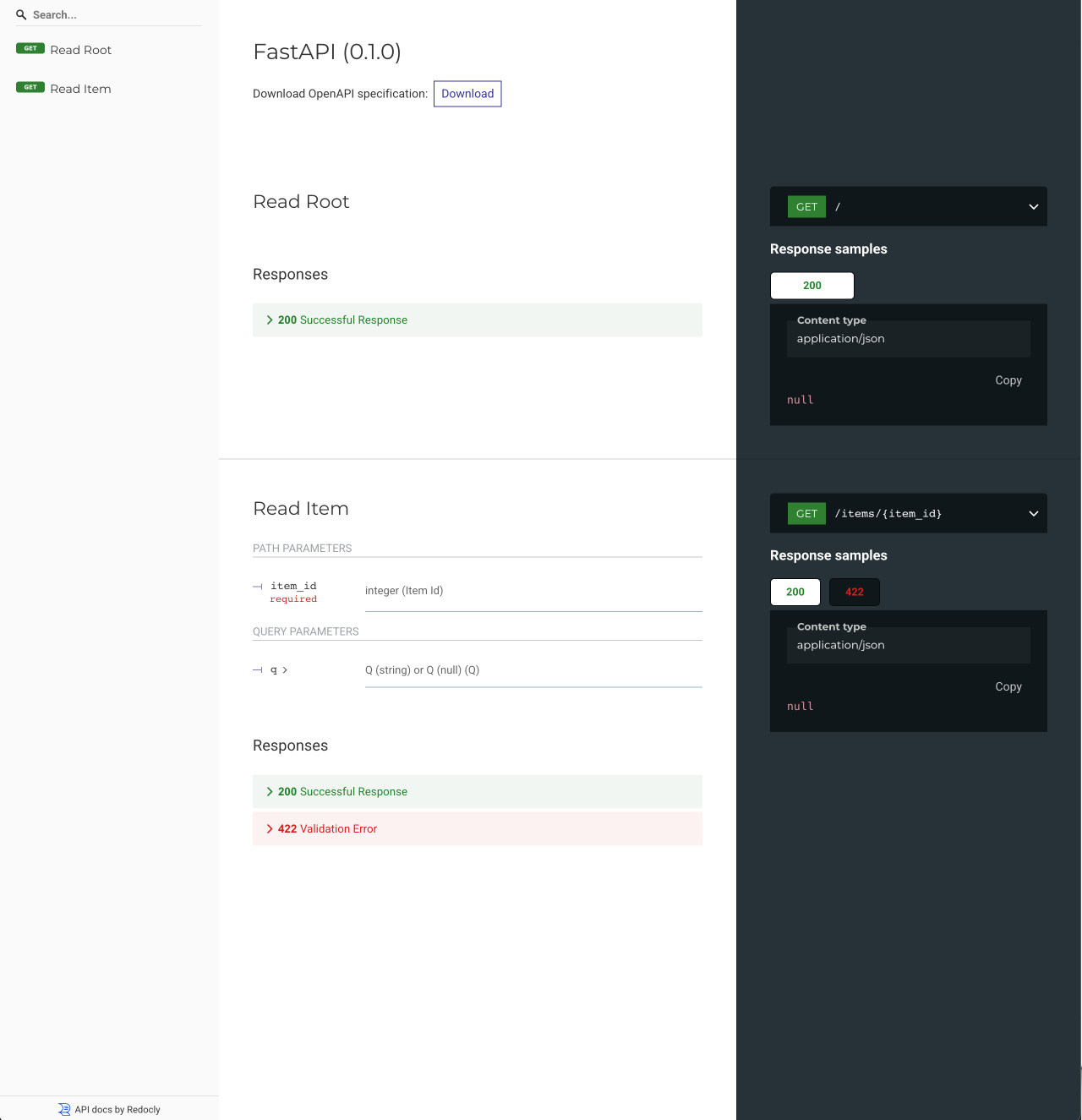The height and width of the screenshot is (1120, 1082).
Task: Click the search magnifier icon
Action: [x=21, y=14]
